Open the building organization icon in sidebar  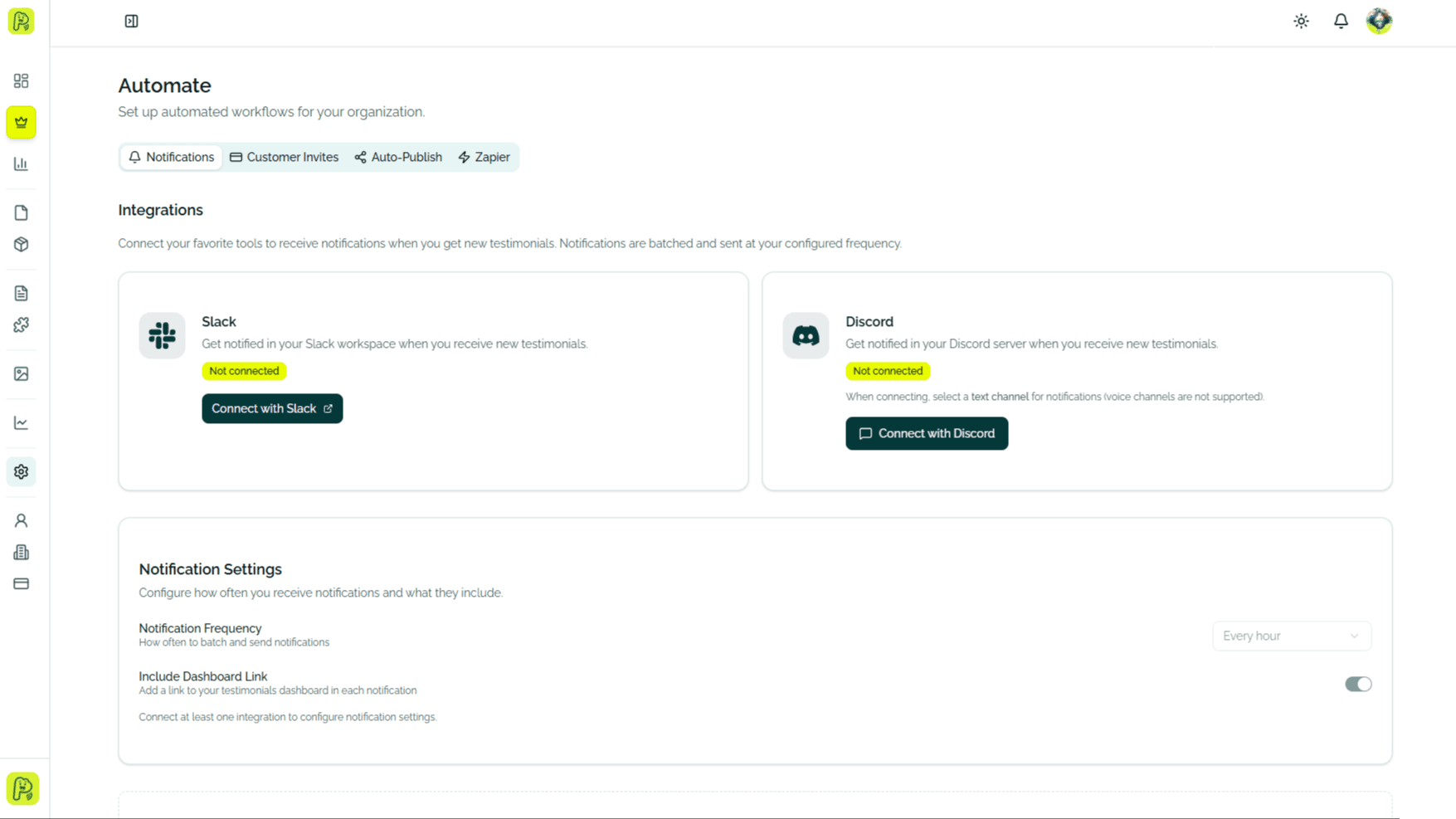22,552
